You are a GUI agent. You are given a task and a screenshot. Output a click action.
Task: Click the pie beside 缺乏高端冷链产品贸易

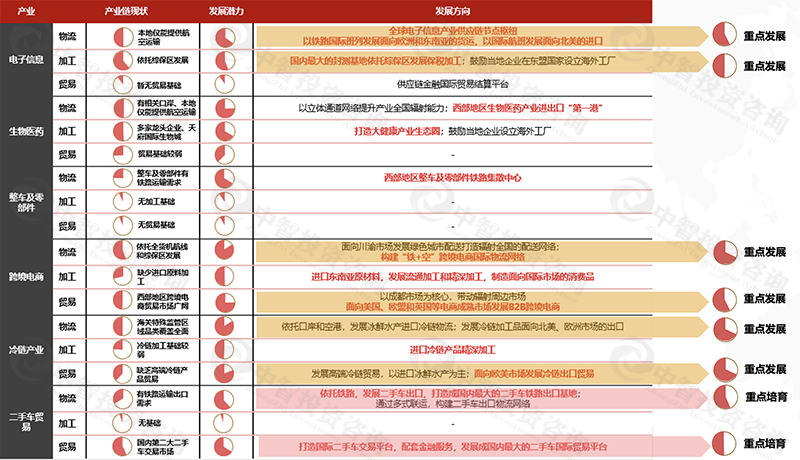[x=122, y=373]
